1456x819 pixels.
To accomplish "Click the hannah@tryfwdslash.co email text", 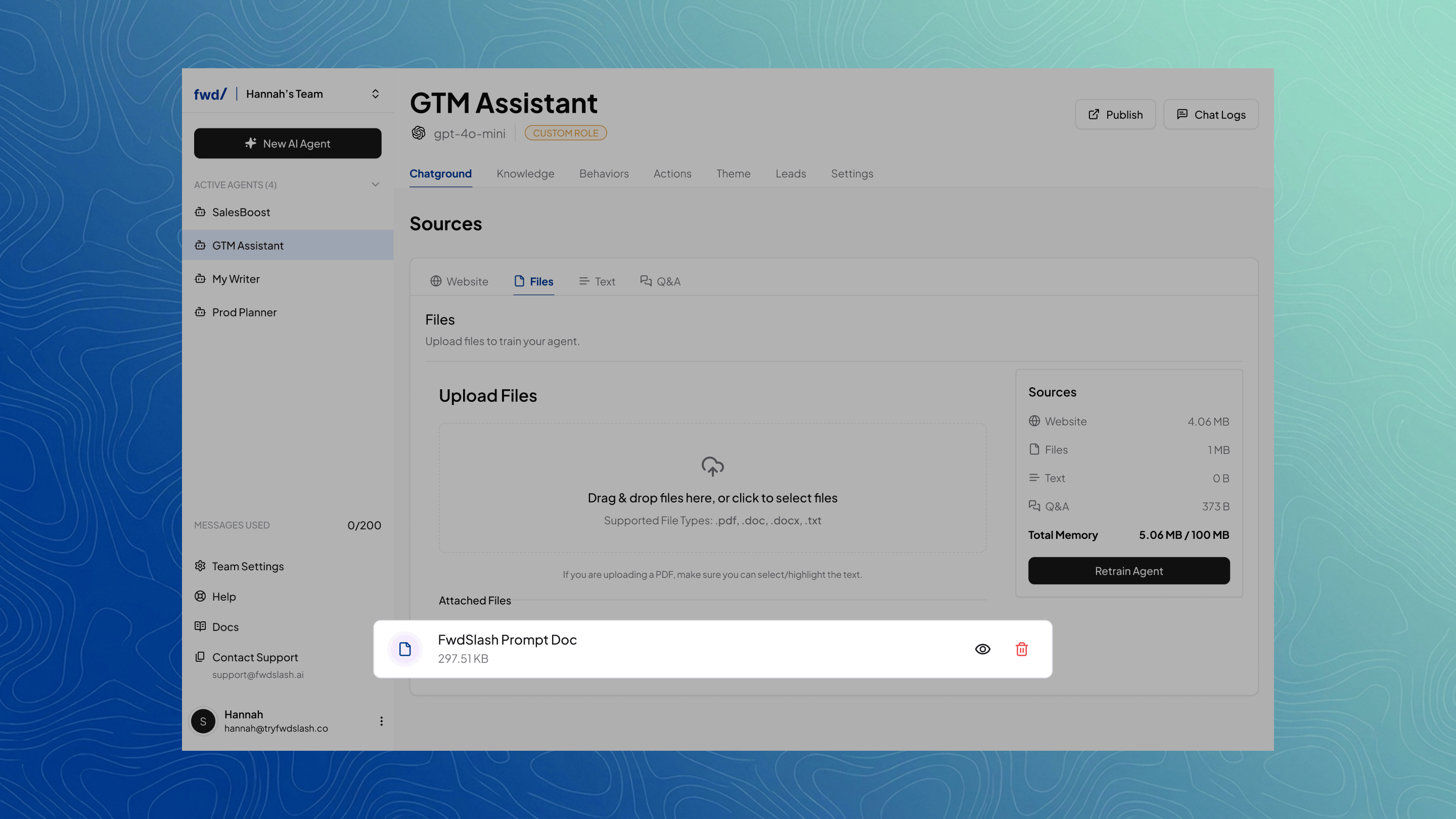I will point(277,728).
